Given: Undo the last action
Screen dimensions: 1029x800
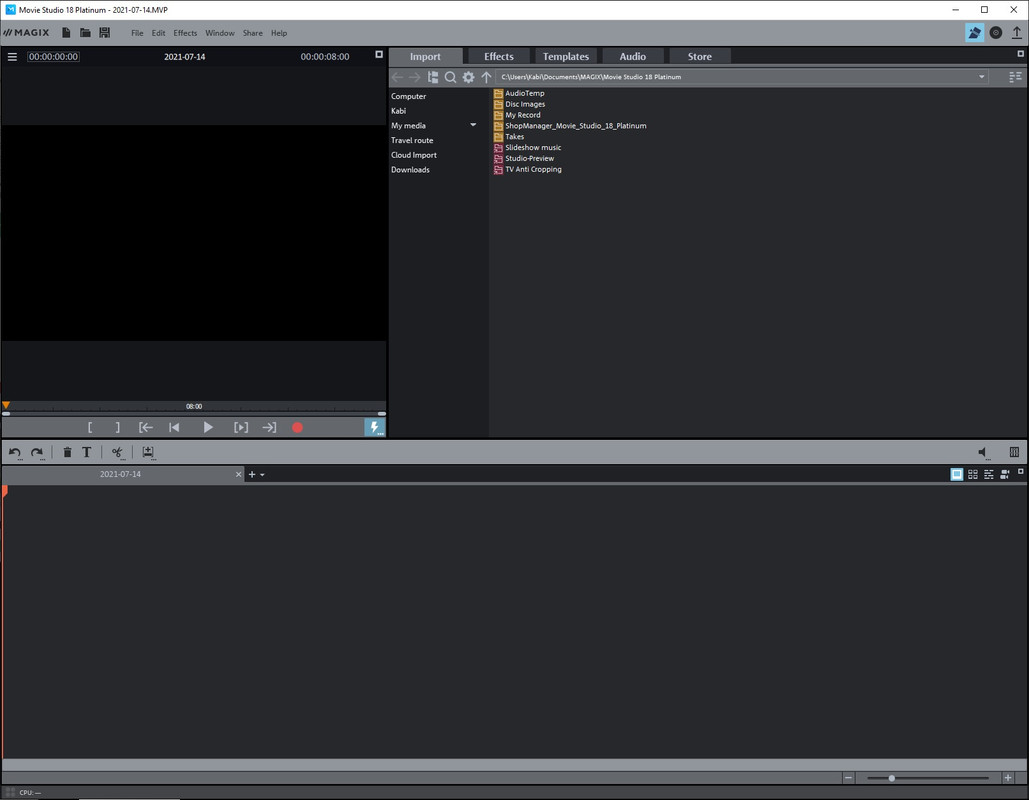Looking at the screenshot, I should (14, 452).
